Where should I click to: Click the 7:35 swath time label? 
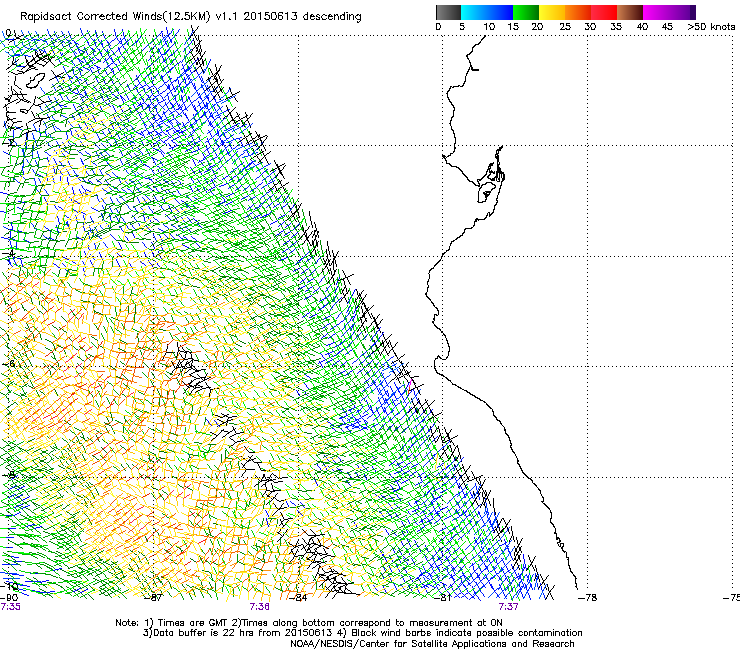[10, 607]
